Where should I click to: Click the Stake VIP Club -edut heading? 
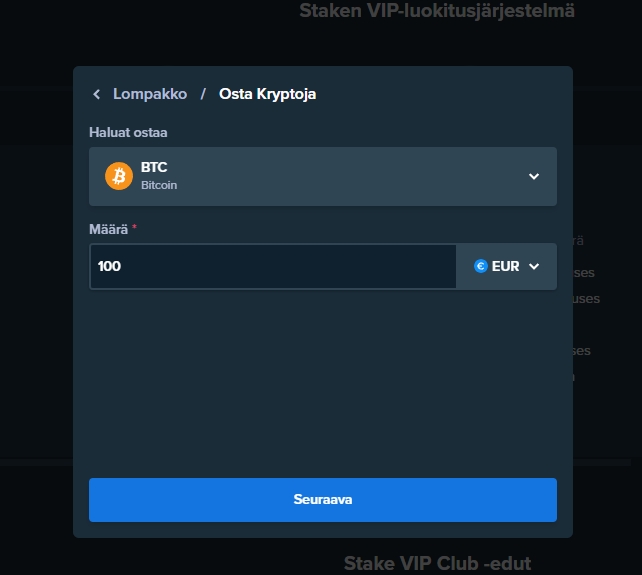437,563
